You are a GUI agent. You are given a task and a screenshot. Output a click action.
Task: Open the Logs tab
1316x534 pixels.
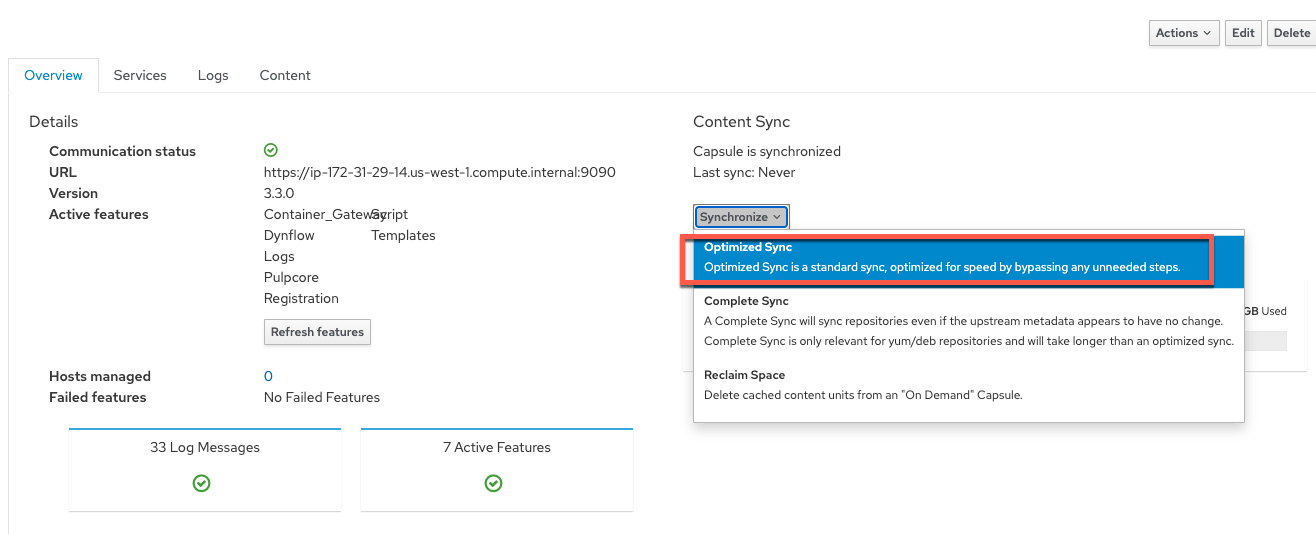[213, 75]
